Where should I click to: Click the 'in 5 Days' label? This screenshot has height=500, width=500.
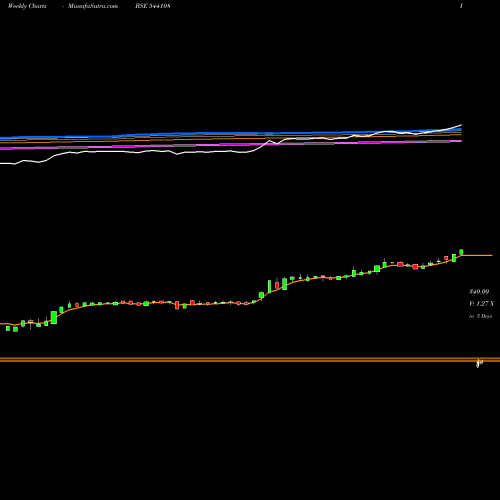[x=480, y=316]
